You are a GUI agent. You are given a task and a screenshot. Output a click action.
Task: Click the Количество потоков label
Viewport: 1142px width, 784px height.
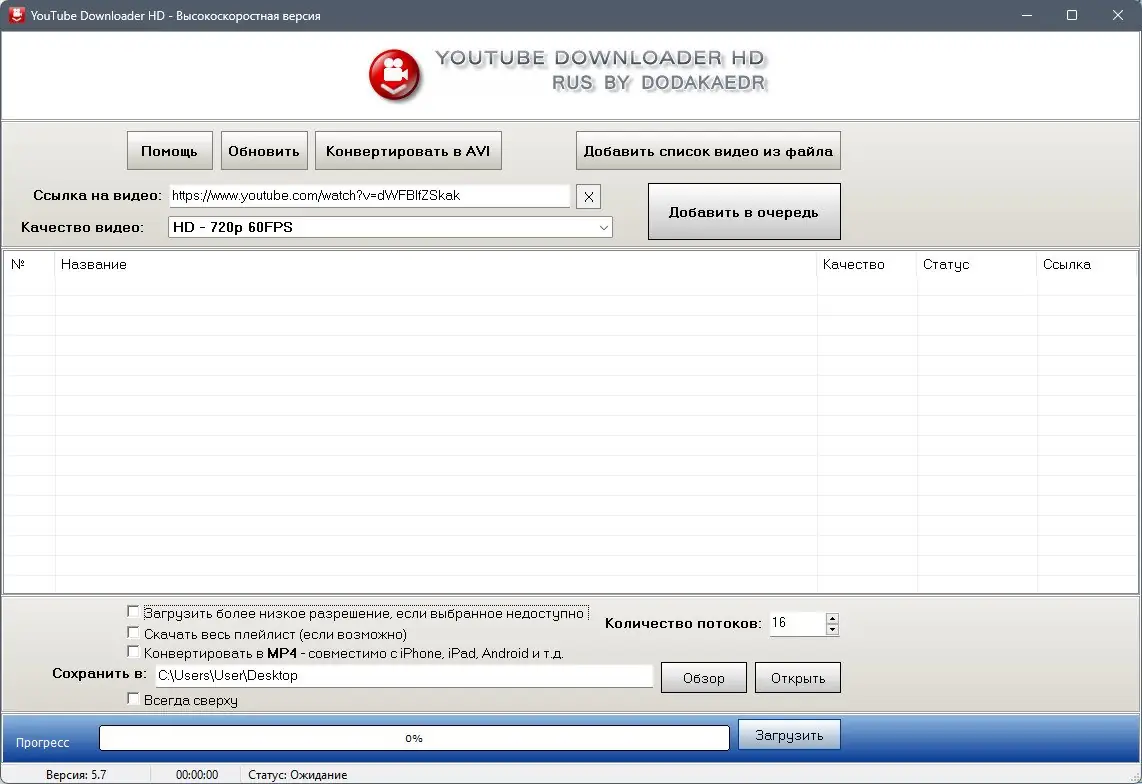[x=683, y=624]
